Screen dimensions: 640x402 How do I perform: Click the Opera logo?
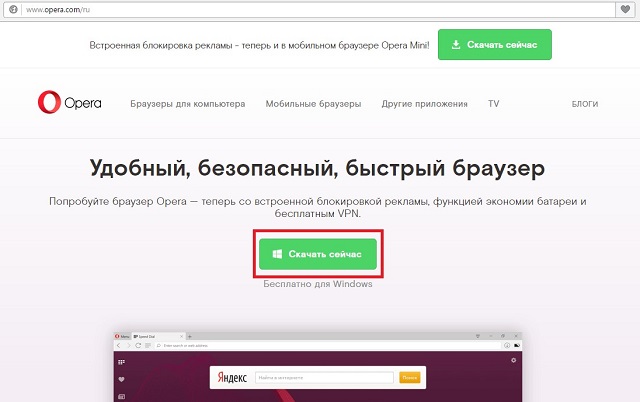tap(70, 102)
